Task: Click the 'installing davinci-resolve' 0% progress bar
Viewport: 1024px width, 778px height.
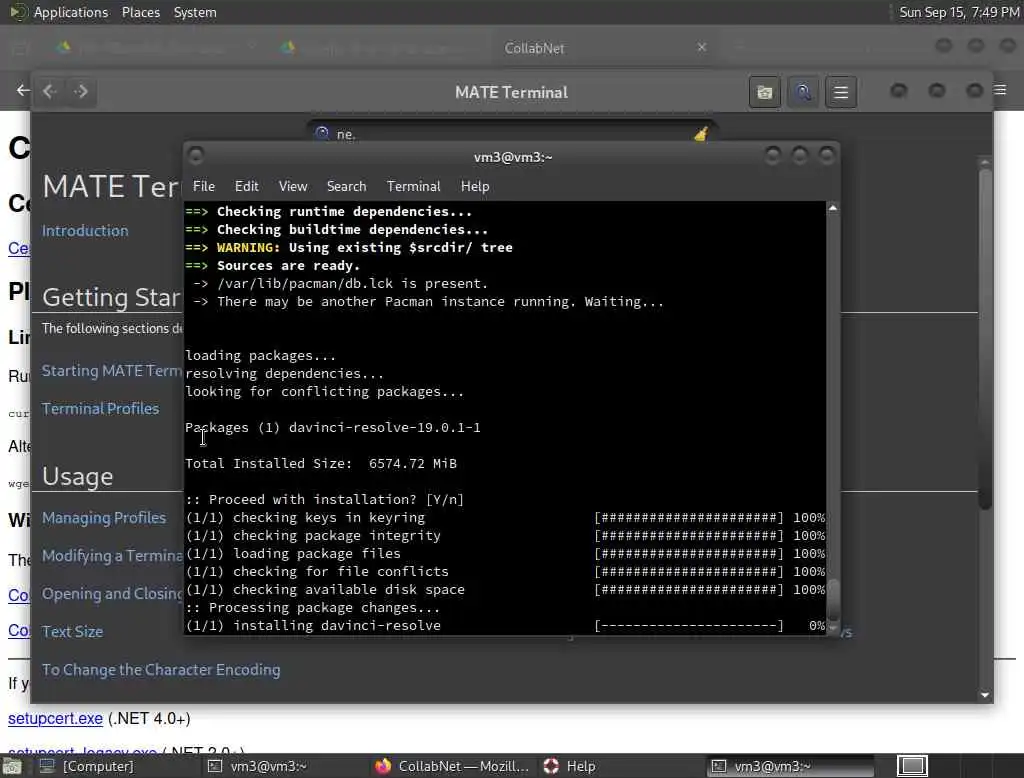Action: click(688, 625)
